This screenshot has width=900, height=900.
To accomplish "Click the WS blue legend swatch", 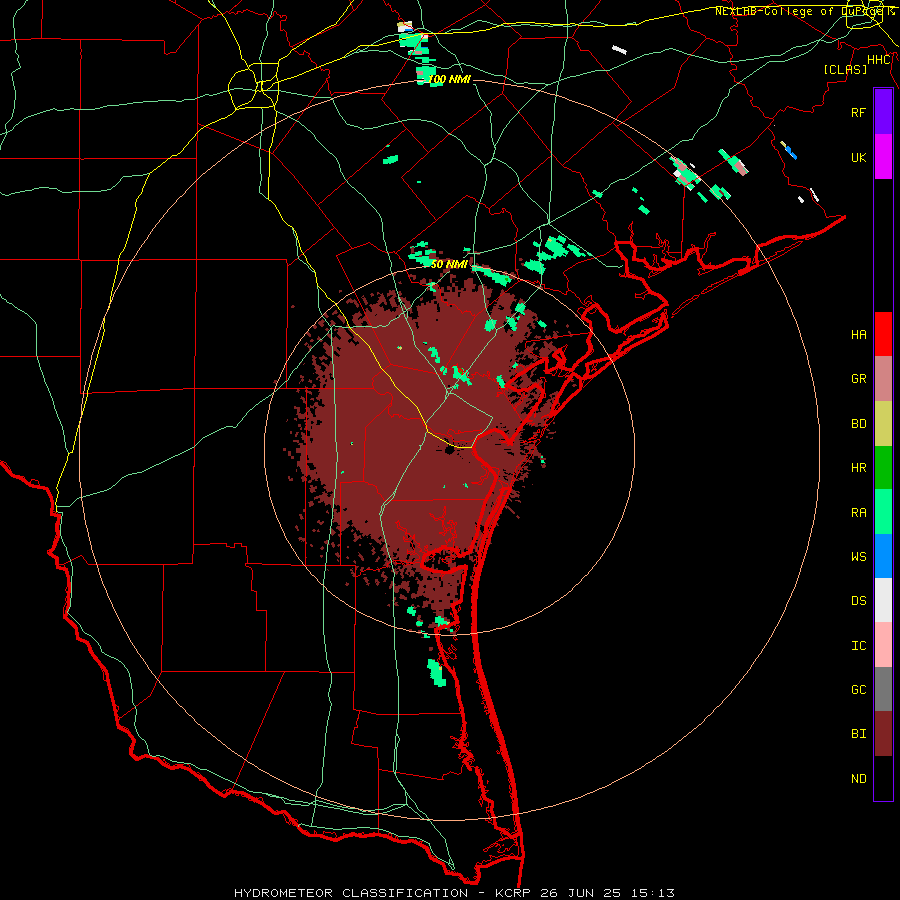I will point(883,556).
